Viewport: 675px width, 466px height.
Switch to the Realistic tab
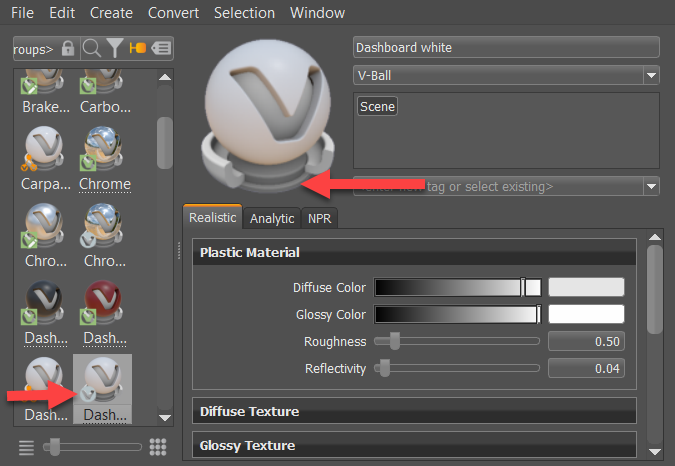[x=213, y=217]
